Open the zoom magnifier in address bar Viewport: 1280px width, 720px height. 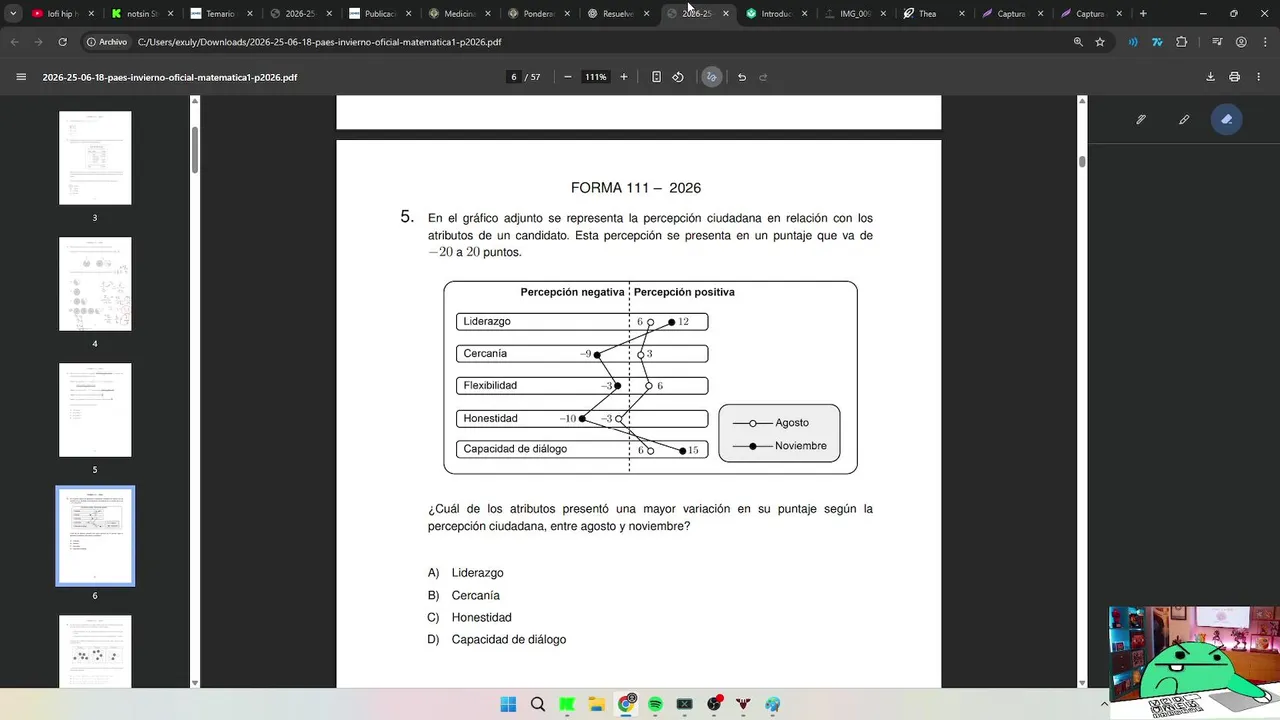(x=1078, y=42)
